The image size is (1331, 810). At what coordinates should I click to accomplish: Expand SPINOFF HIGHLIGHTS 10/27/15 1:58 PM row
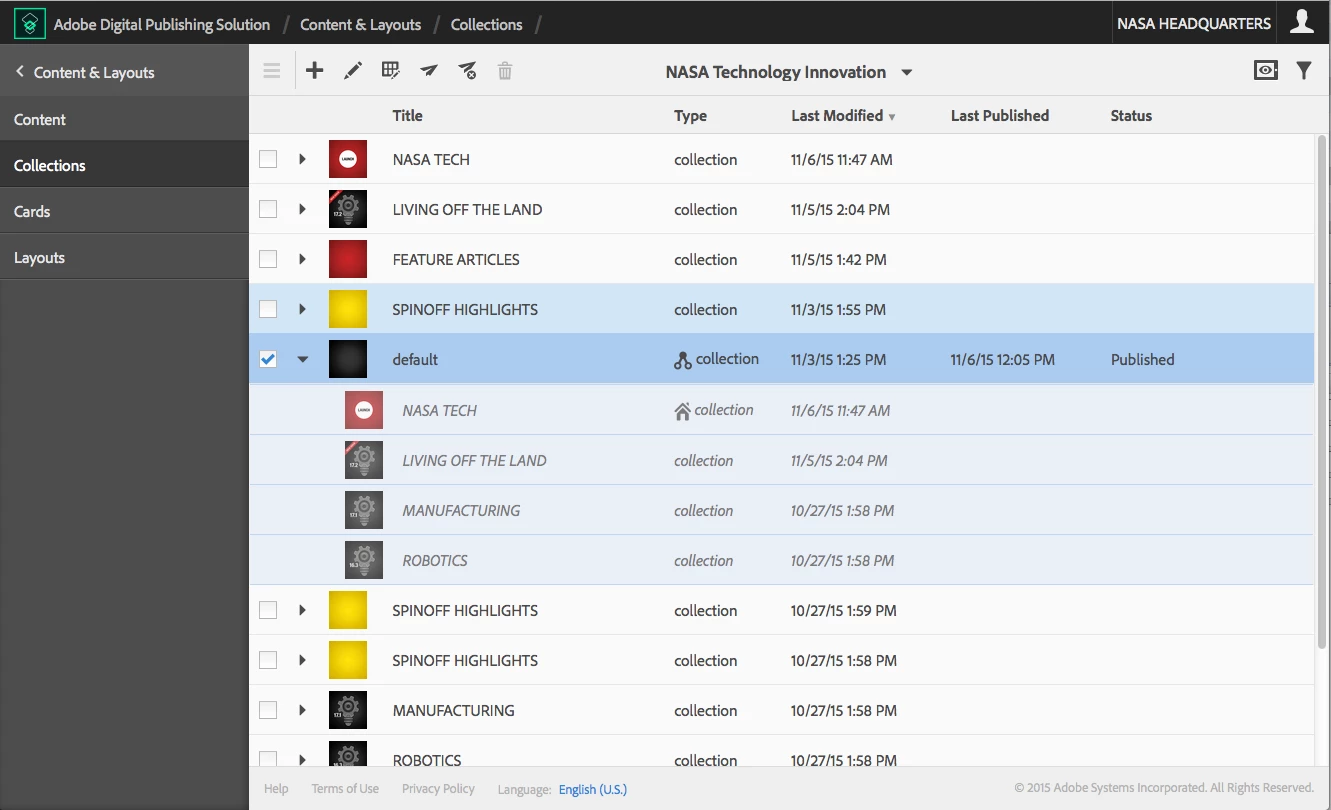coord(302,660)
